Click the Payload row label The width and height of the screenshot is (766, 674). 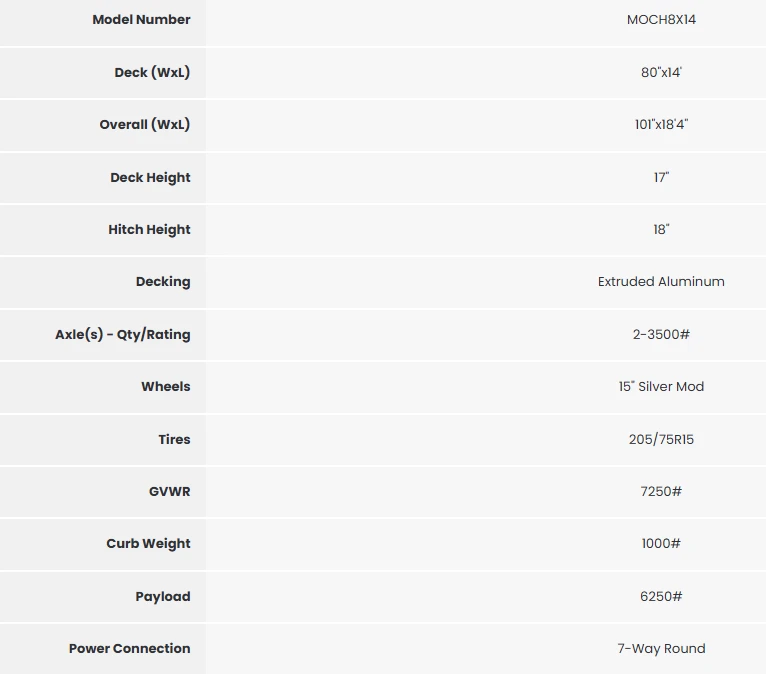[163, 596]
